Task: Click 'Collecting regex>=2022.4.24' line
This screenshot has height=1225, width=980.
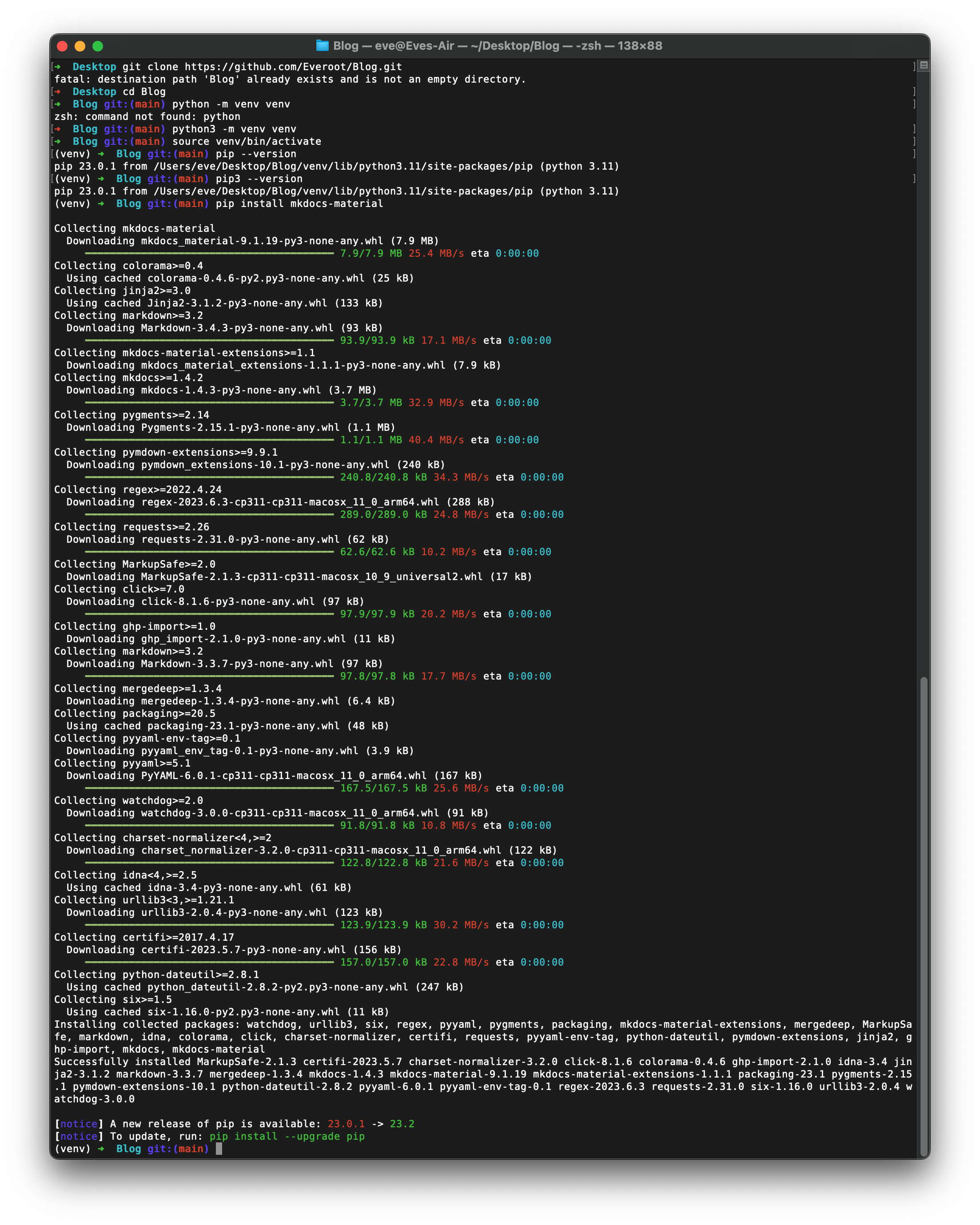Action: (138, 490)
